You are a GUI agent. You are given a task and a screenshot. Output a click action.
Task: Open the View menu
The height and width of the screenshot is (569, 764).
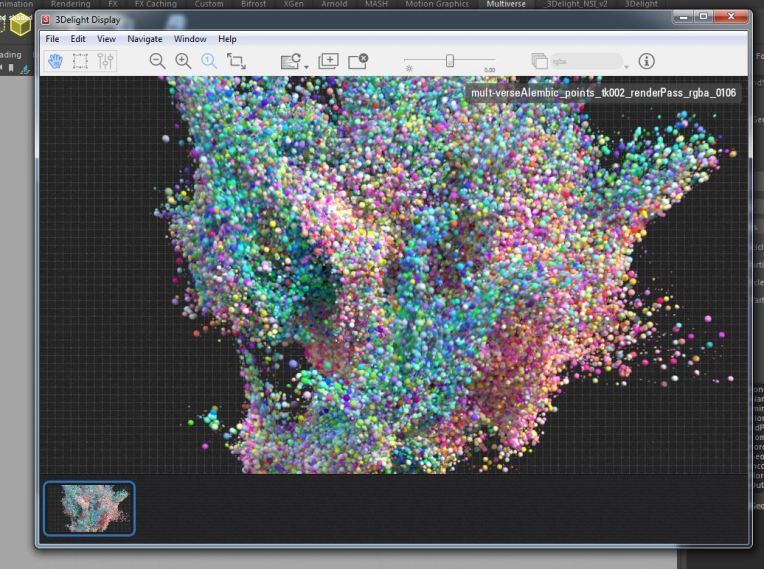[x=106, y=39]
